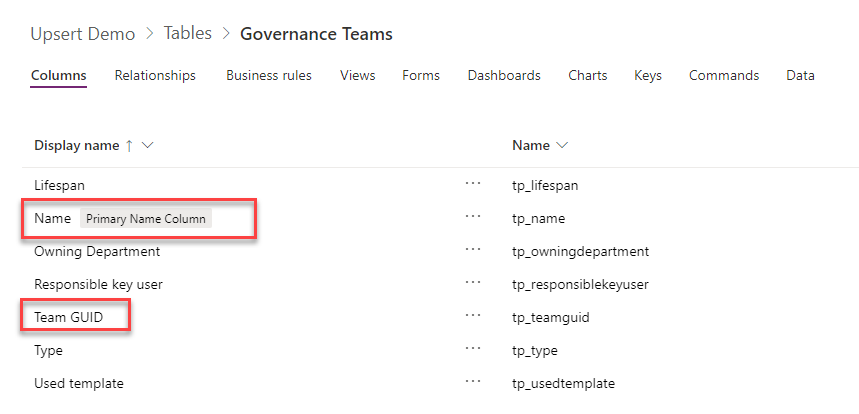
Task: Expand the Display name column header dropdown
Action: pos(148,146)
